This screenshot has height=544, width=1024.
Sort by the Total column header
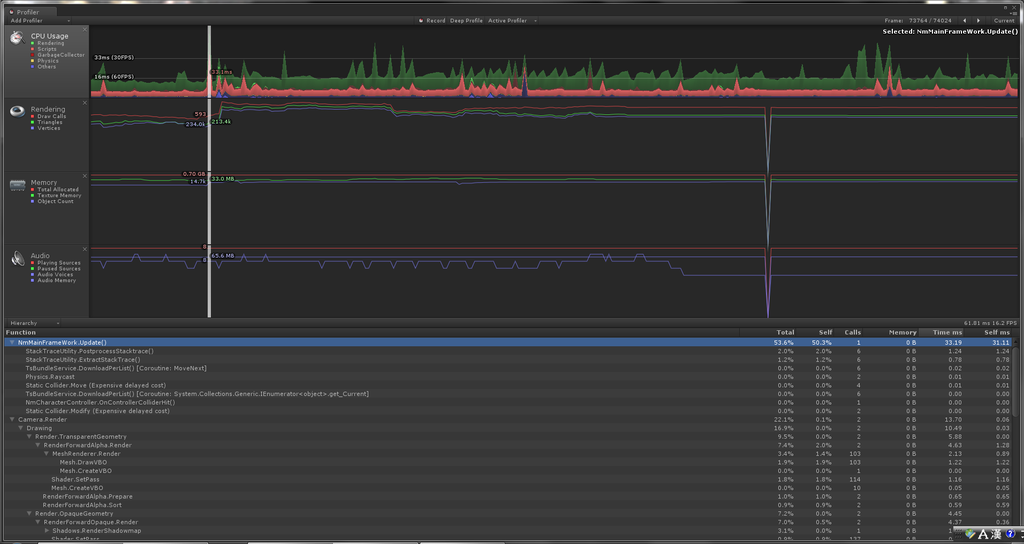click(x=785, y=332)
